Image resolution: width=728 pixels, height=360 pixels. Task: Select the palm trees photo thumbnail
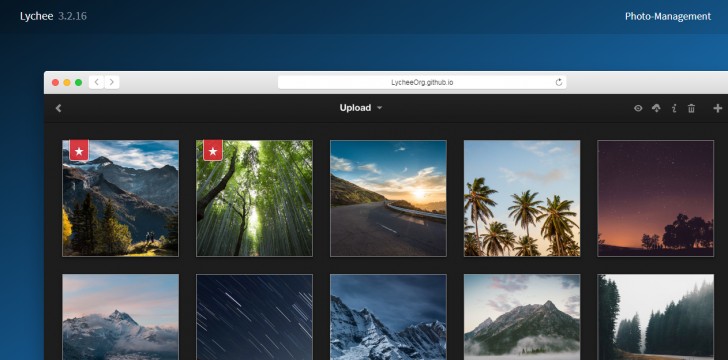coord(522,198)
